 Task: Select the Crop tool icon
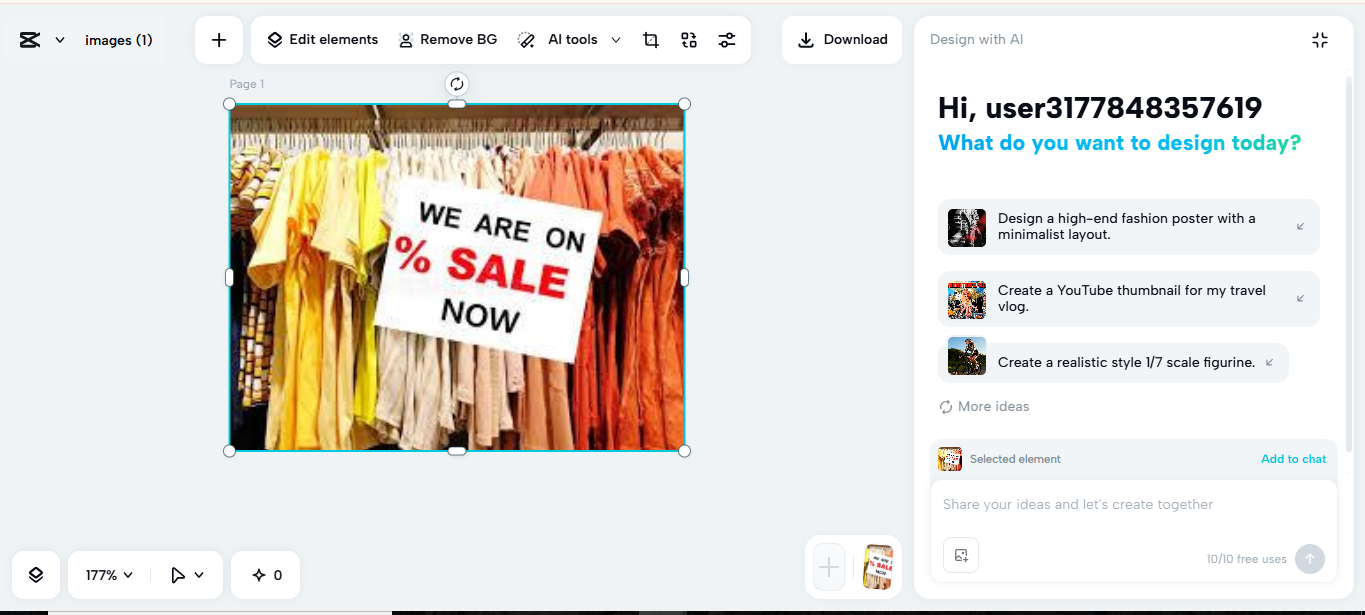click(651, 40)
